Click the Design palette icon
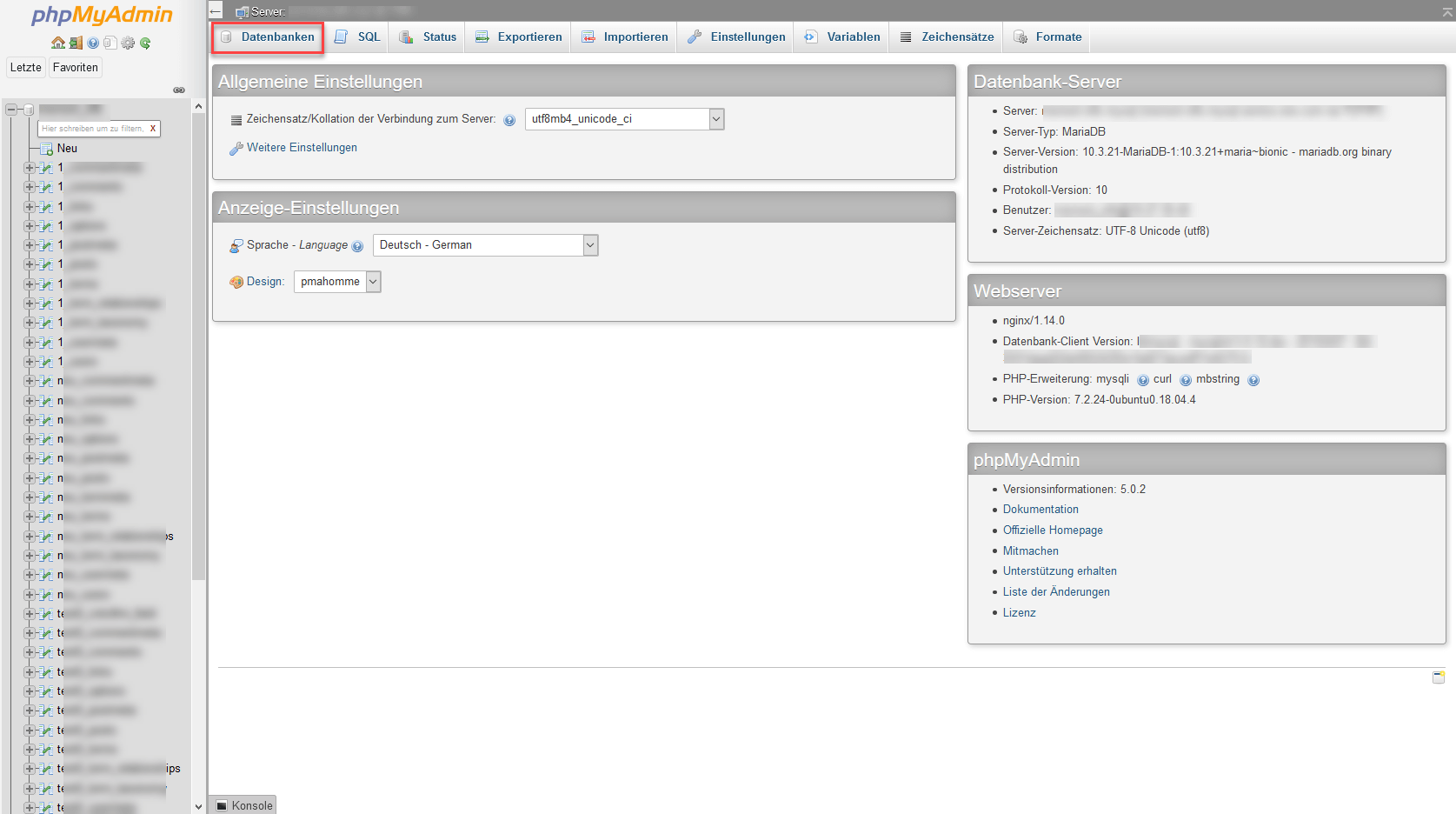Viewport: 1456px width, 814px height. [x=236, y=282]
